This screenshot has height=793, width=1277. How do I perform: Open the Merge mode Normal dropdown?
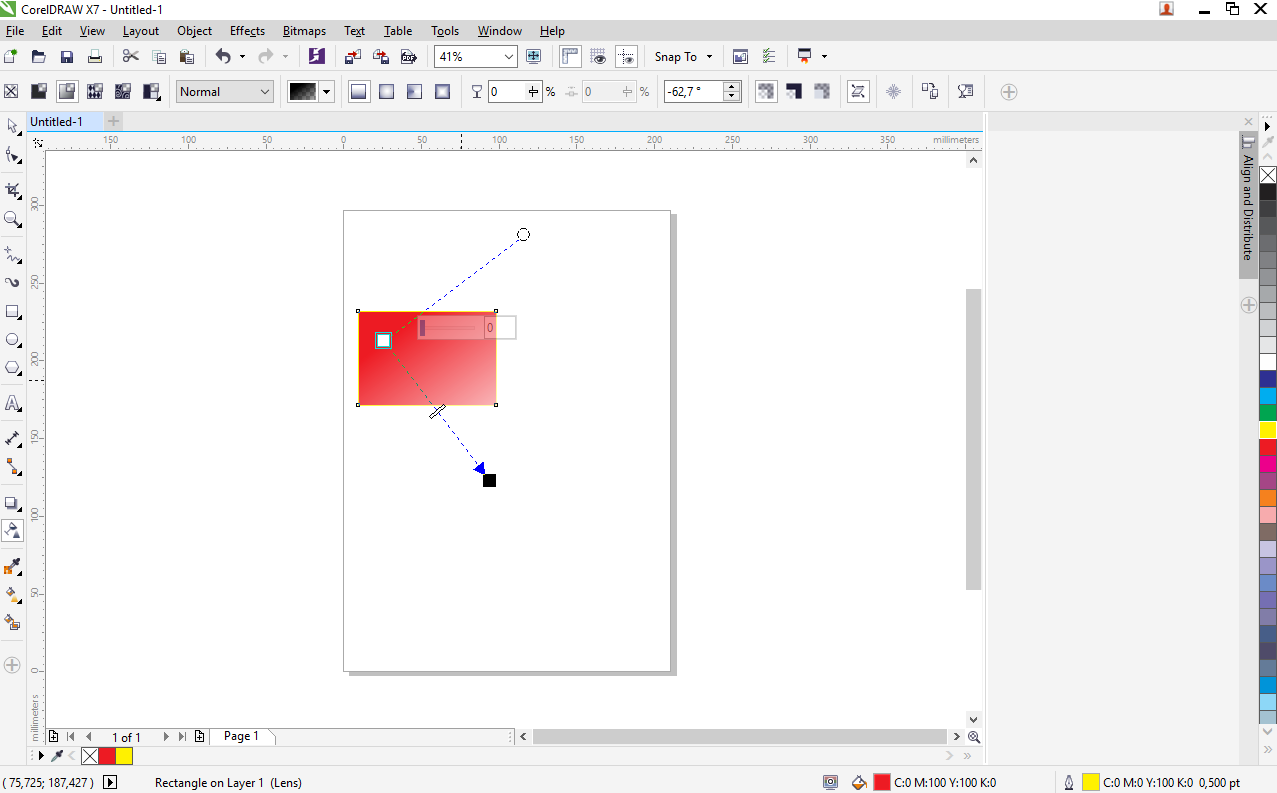(x=225, y=92)
